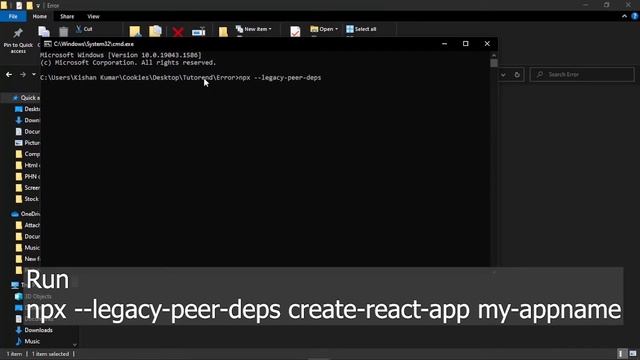Screen dimensions: 640x360
Task: Open the Stock folder in sidebar
Action: [x=28, y=199]
